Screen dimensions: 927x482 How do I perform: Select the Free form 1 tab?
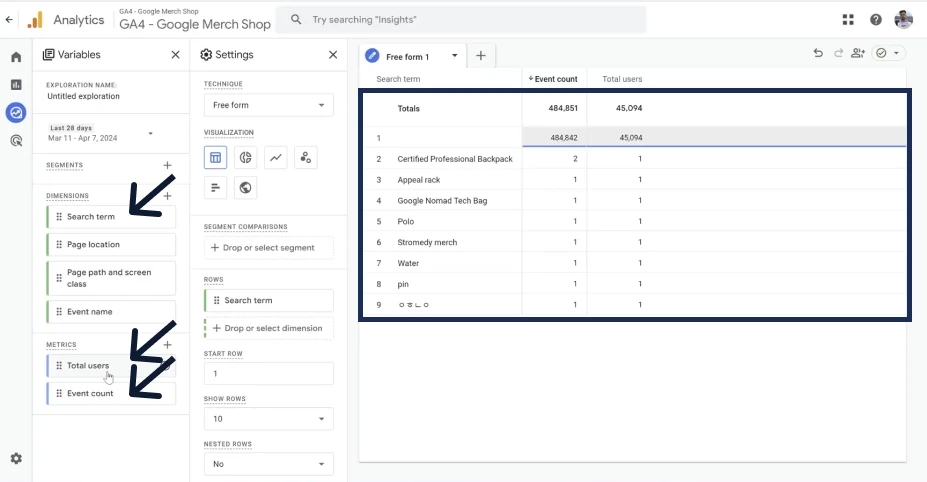point(407,57)
